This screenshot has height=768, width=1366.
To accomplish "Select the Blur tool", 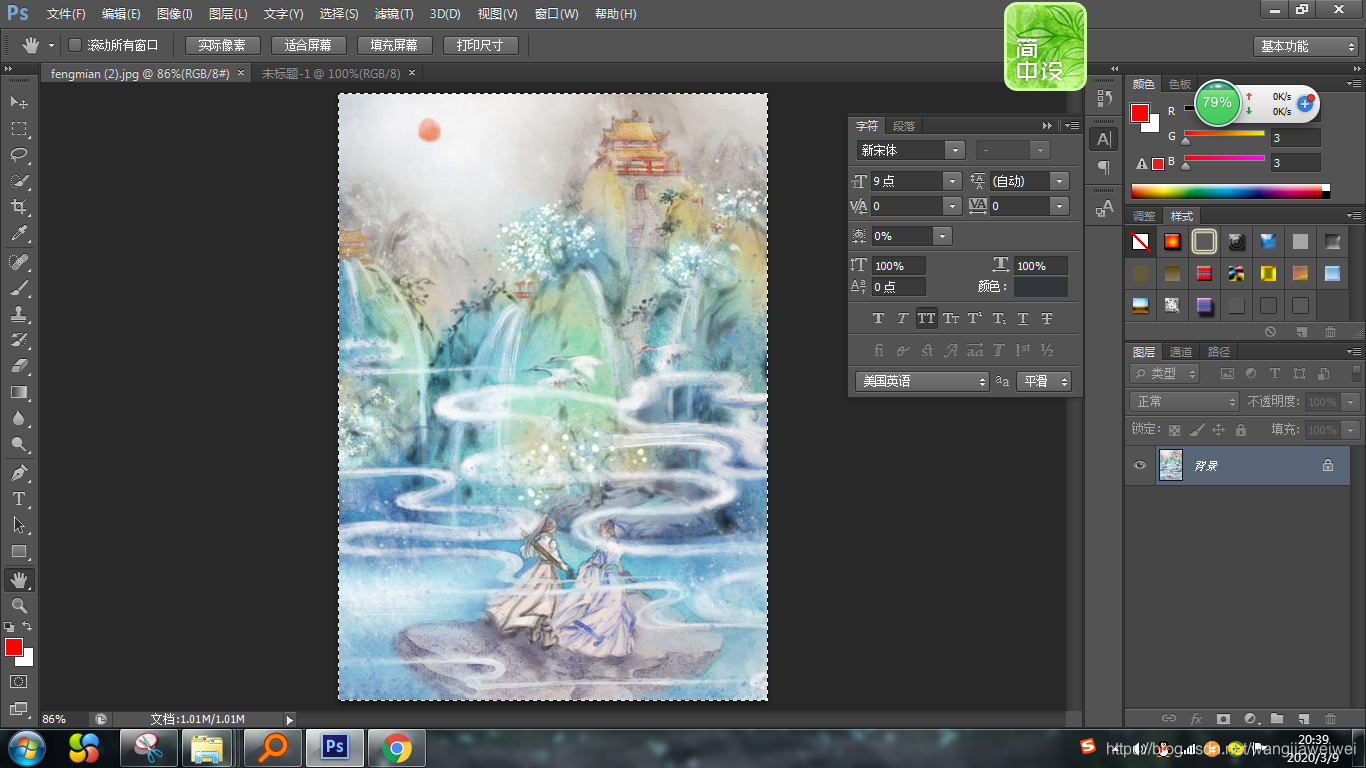I will pyautogui.click(x=19, y=419).
